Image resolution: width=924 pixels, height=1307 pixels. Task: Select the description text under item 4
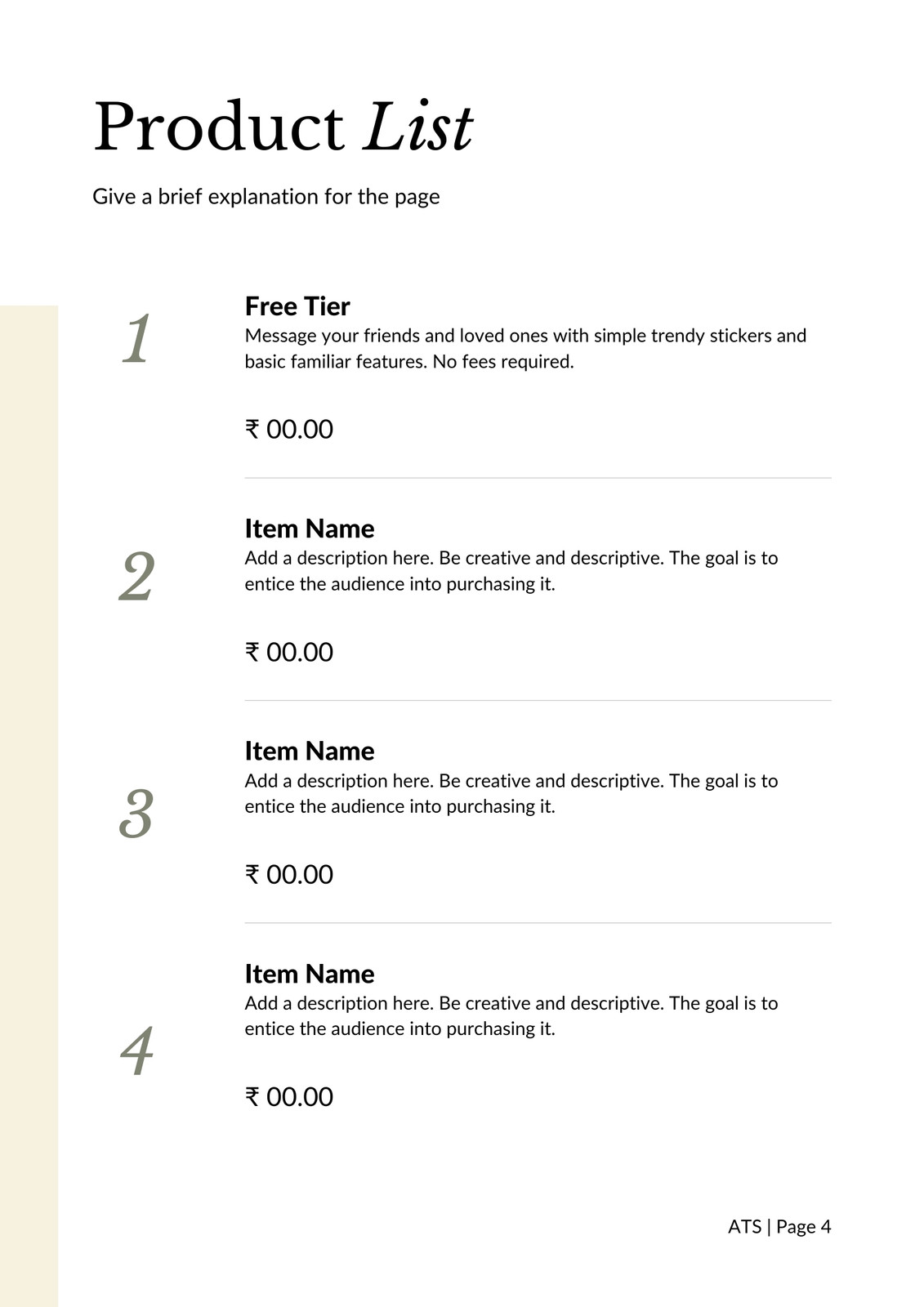coord(511,1015)
